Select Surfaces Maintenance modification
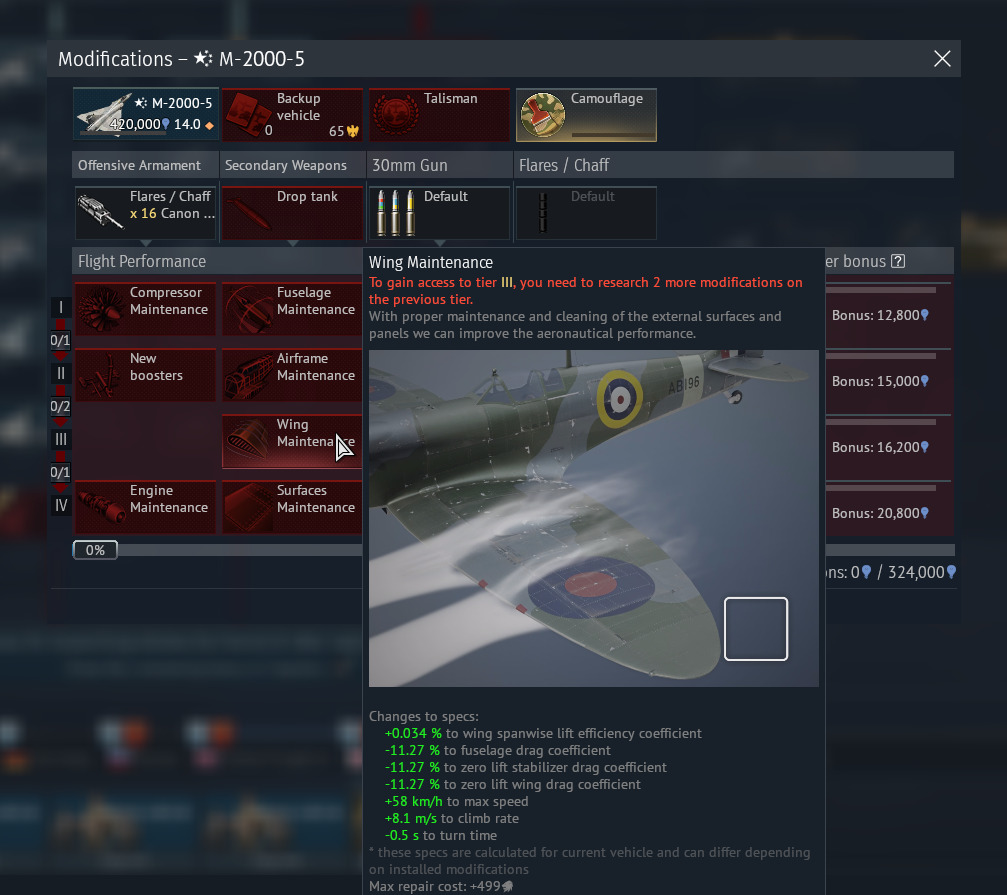Image resolution: width=1007 pixels, height=895 pixels. pos(292,507)
